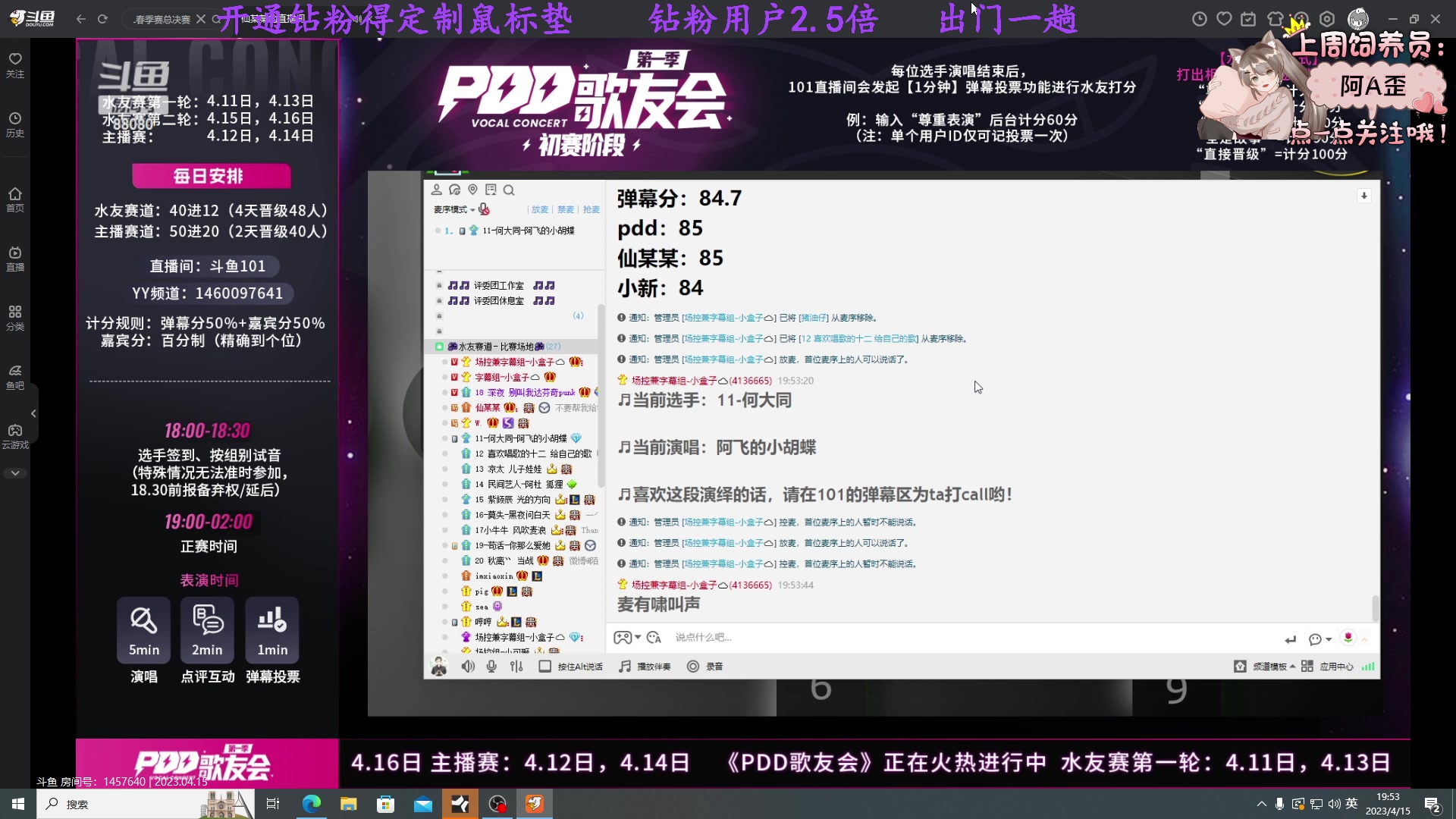This screenshot has height=819, width=1456.
Task: Open the YY search magnifier icon
Action: (509, 190)
